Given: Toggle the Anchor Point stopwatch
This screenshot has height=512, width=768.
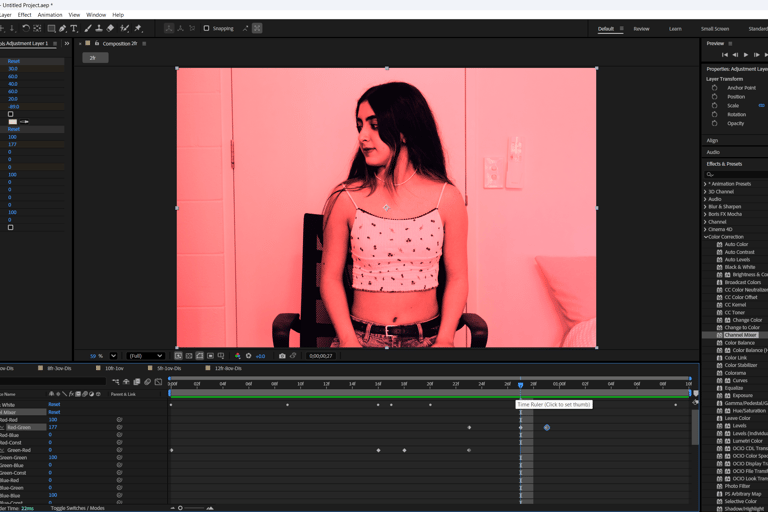Looking at the screenshot, I should 715,88.
